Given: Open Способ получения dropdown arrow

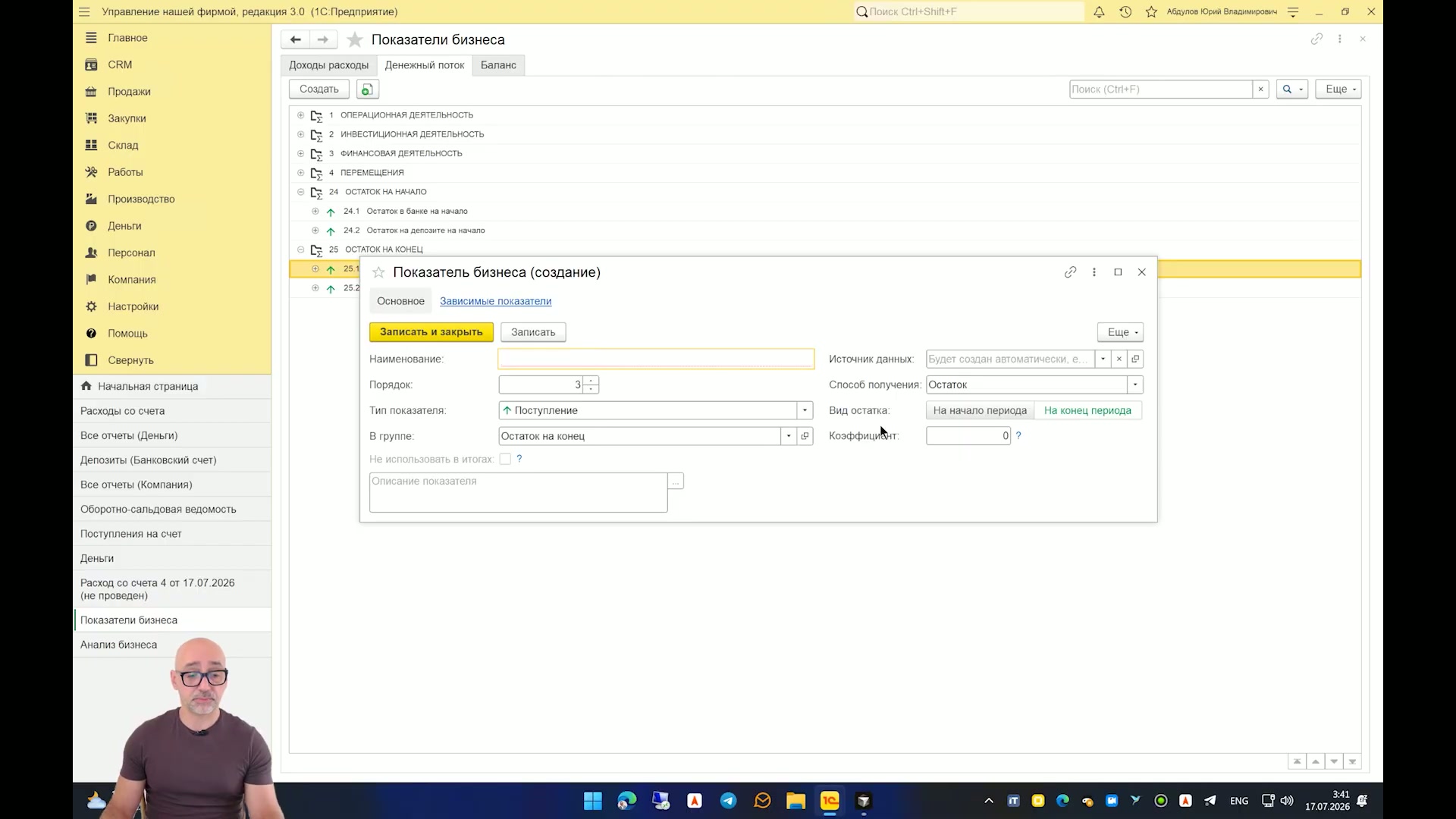Looking at the screenshot, I should click(1135, 385).
